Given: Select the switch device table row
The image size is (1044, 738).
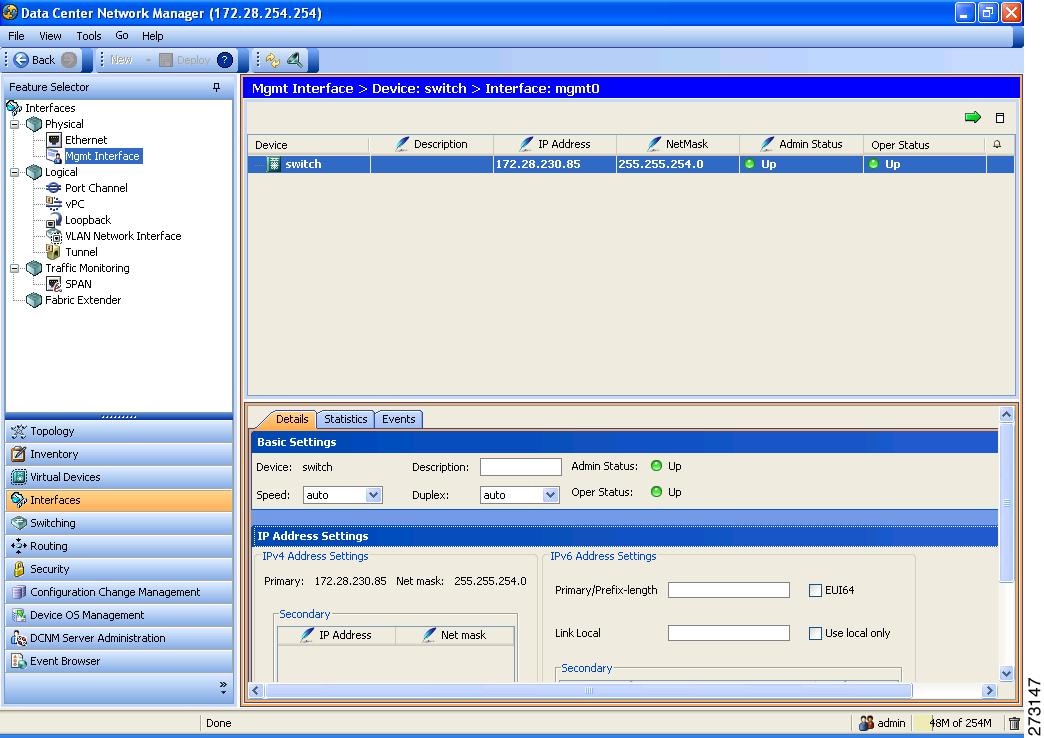Looking at the screenshot, I should coord(631,164).
